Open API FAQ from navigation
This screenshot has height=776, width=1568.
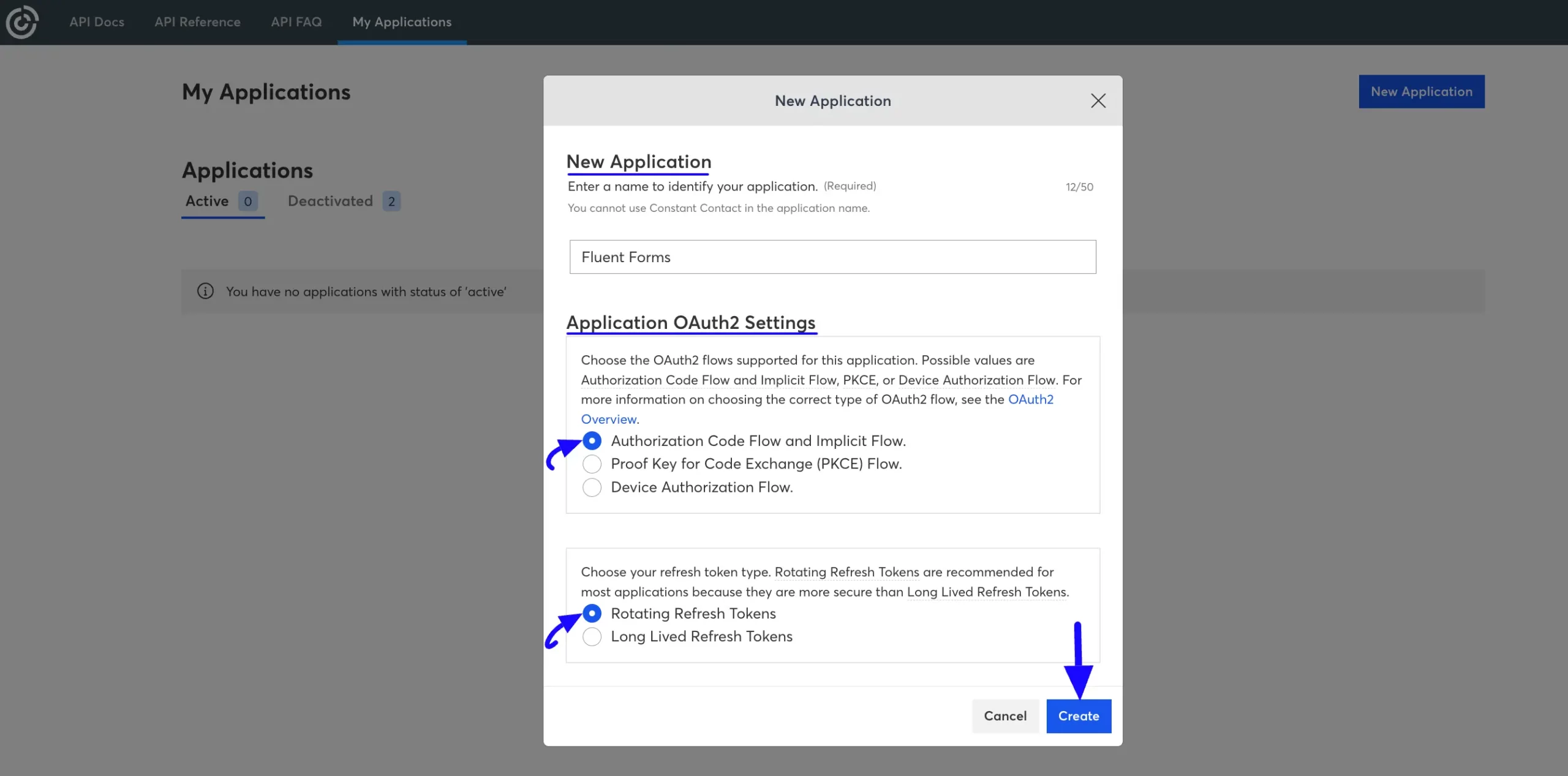(x=296, y=22)
